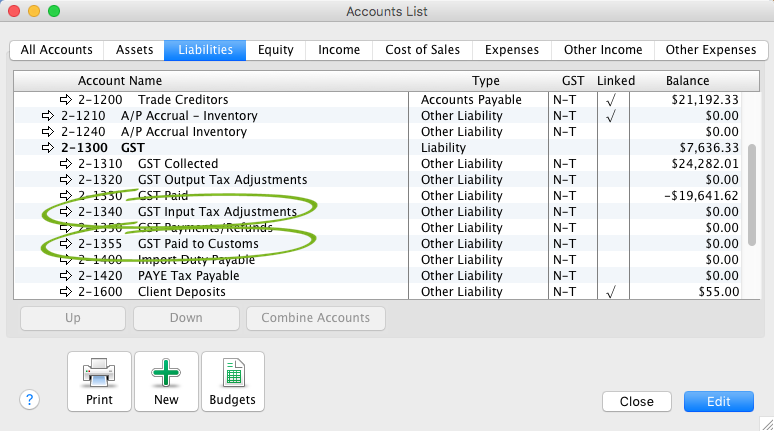The width and height of the screenshot is (774, 431).
Task: Switch to the Cost of Sales tab
Action: tap(423, 50)
